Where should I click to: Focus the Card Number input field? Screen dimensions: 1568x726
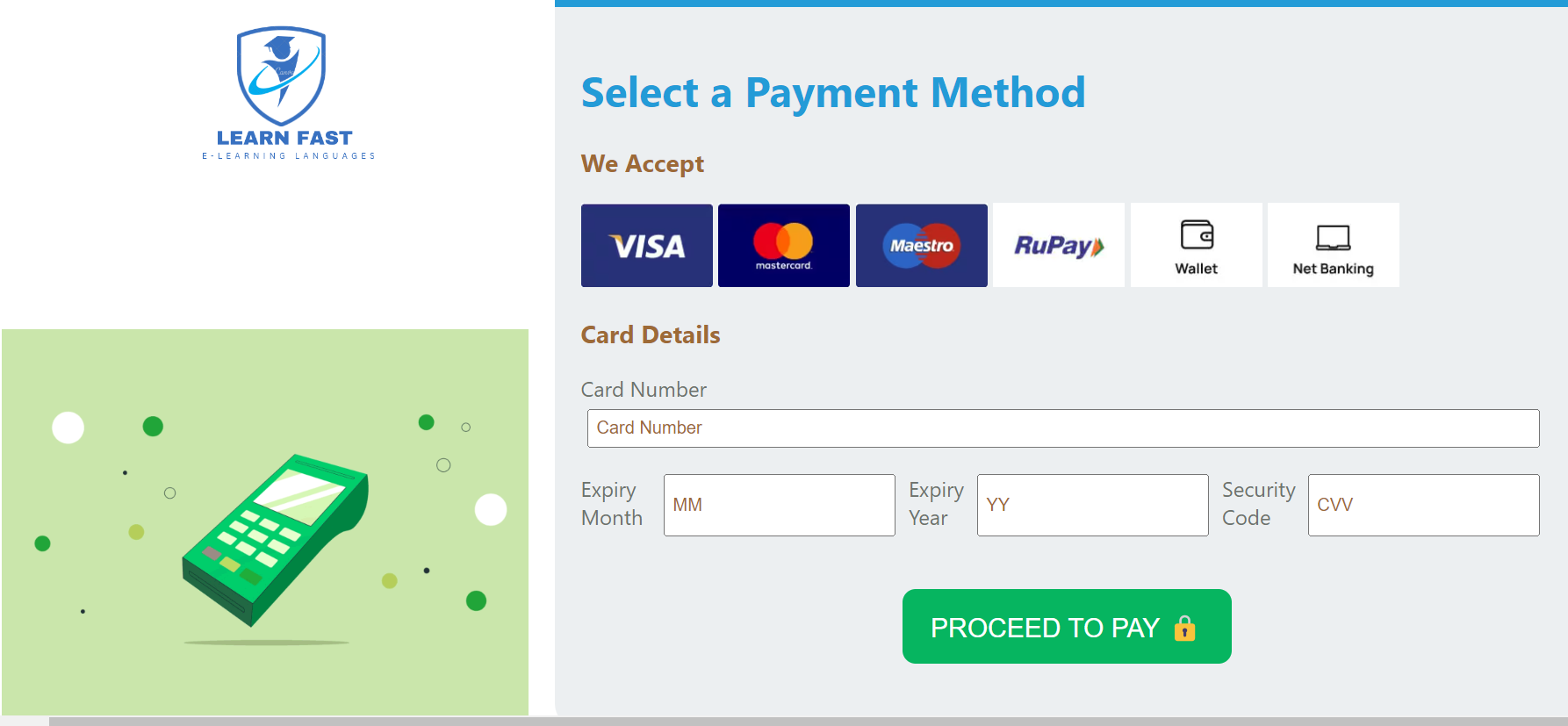[x=1062, y=428]
